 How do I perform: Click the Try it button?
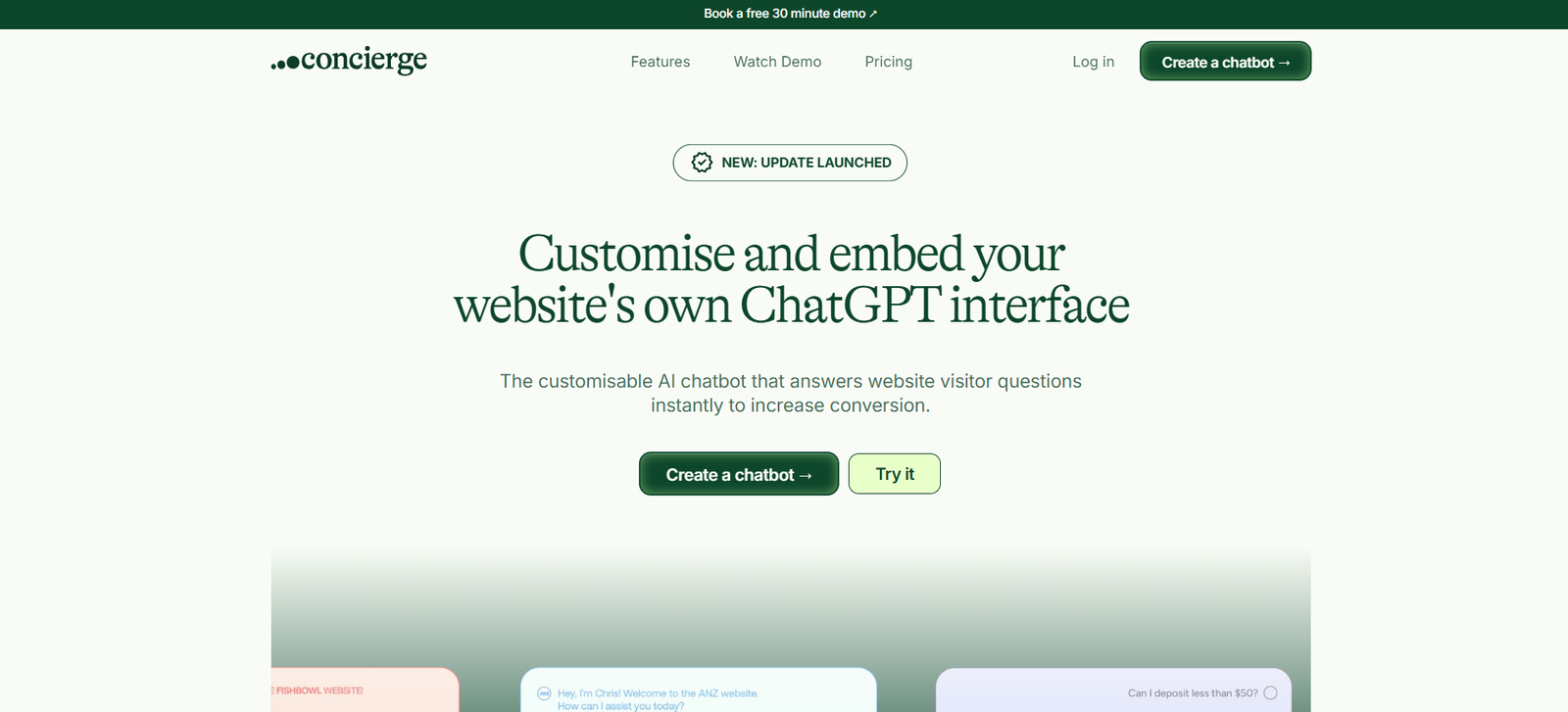point(894,474)
